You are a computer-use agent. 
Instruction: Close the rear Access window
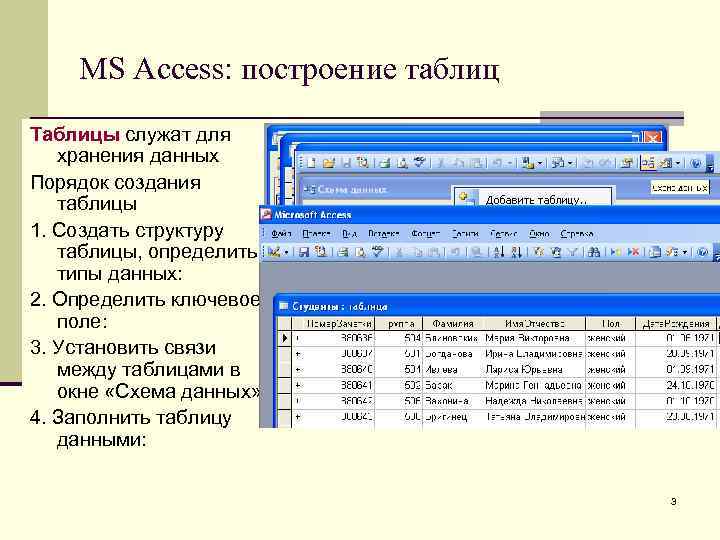pyautogui.click(x=652, y=137)
